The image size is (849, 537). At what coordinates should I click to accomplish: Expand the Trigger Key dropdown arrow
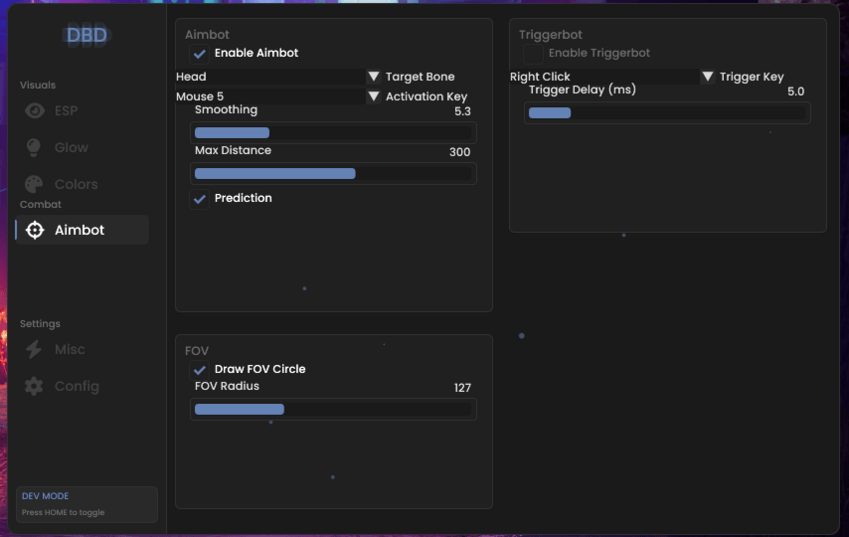coord(708,76)
